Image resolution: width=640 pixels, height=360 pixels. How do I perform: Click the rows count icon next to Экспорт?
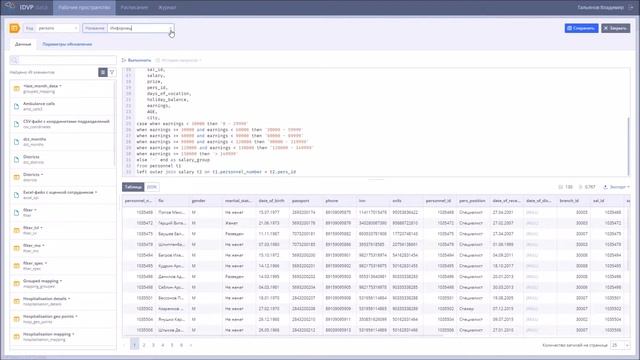click(x=581, y=187)
